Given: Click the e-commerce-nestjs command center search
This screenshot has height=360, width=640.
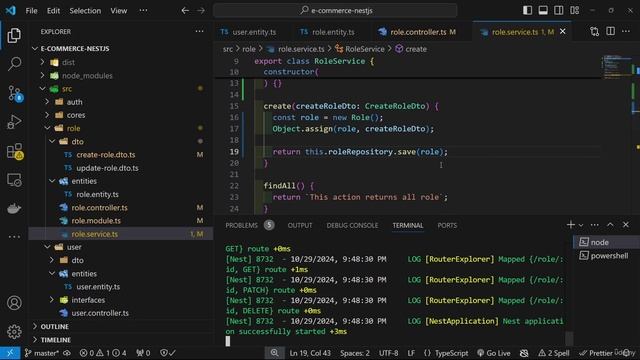Looking at the screenshot, I should point(336,11).
